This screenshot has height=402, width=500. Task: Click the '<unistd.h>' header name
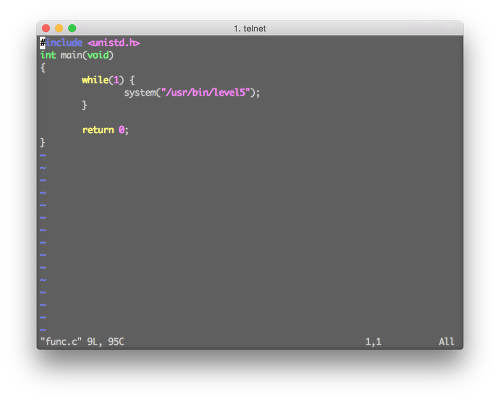tap(114, 43)
